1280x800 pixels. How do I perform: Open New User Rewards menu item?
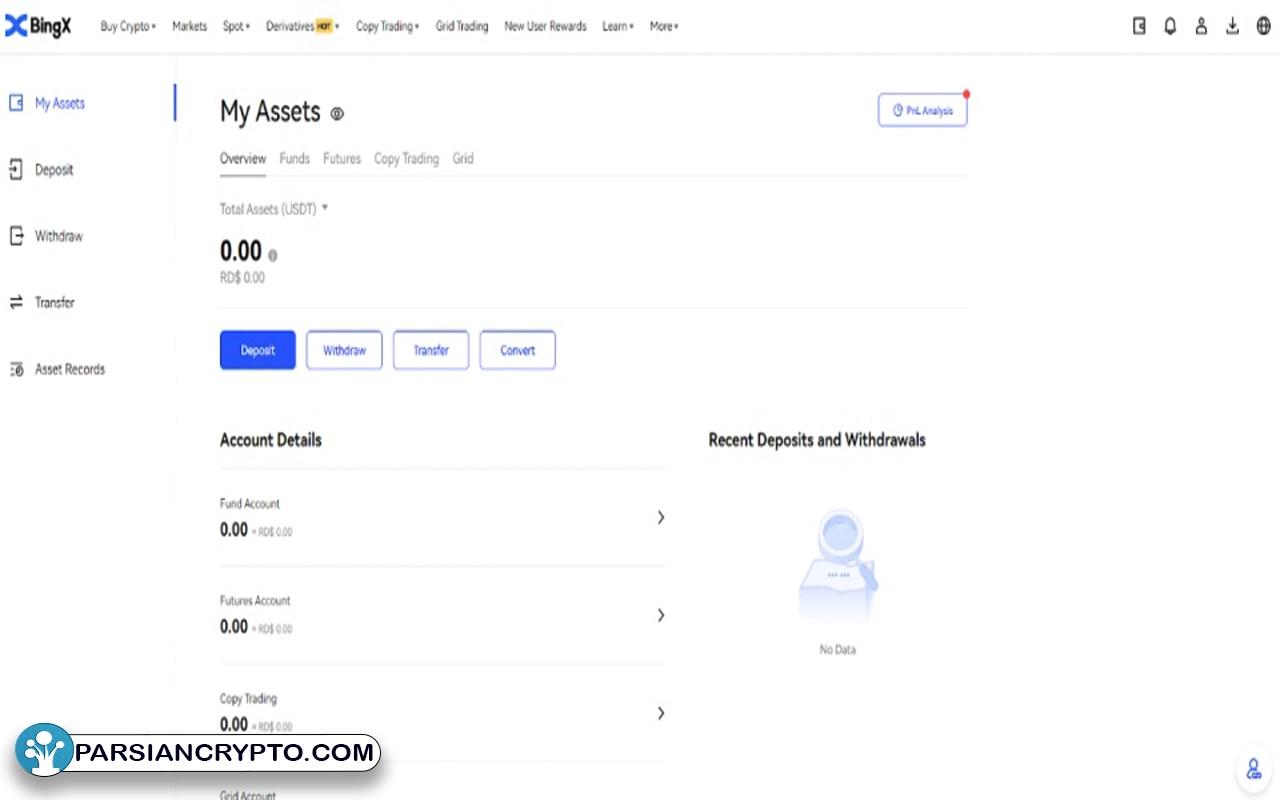[x=545, y=27]
